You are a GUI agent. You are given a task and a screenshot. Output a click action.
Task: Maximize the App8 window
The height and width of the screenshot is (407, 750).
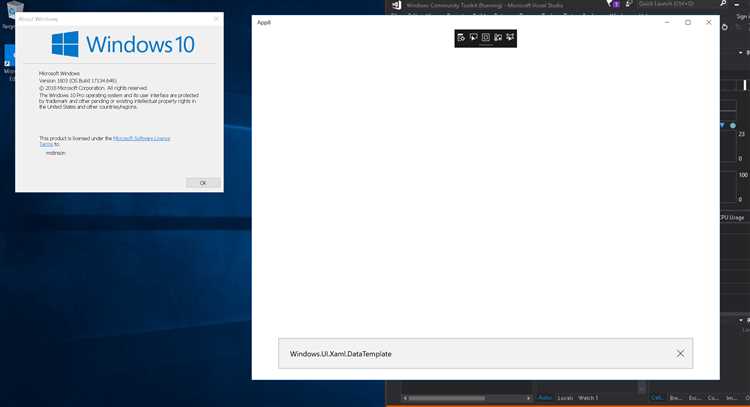pos(688,22)
